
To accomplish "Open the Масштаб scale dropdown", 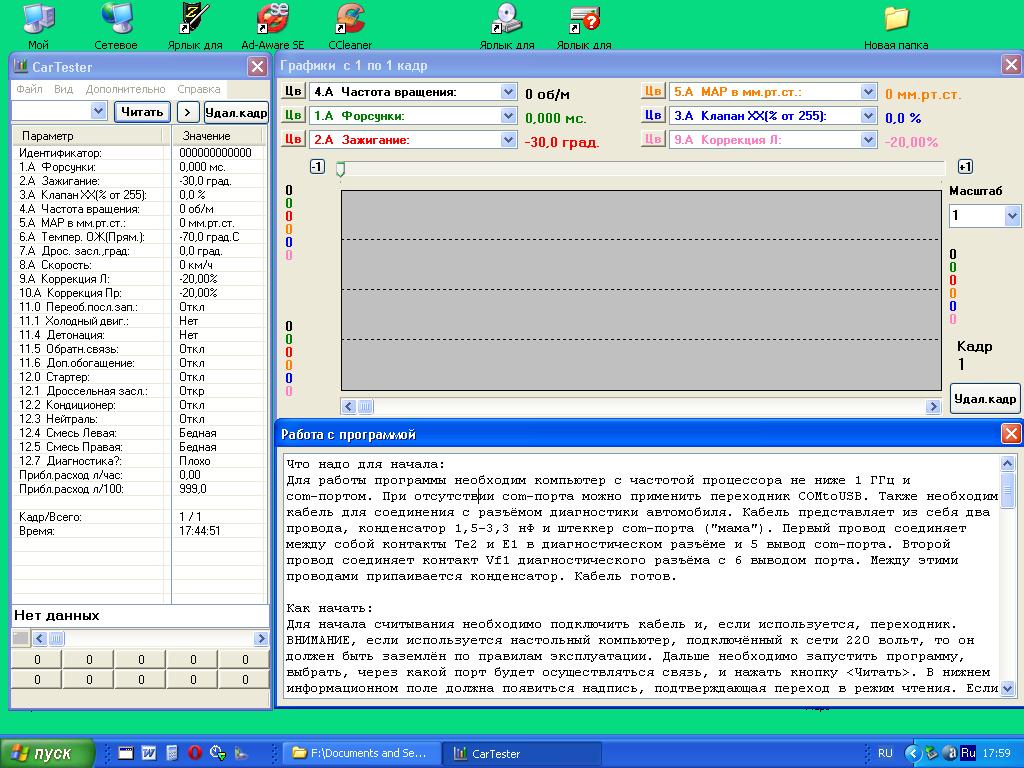I will [x=1011, y=216].
